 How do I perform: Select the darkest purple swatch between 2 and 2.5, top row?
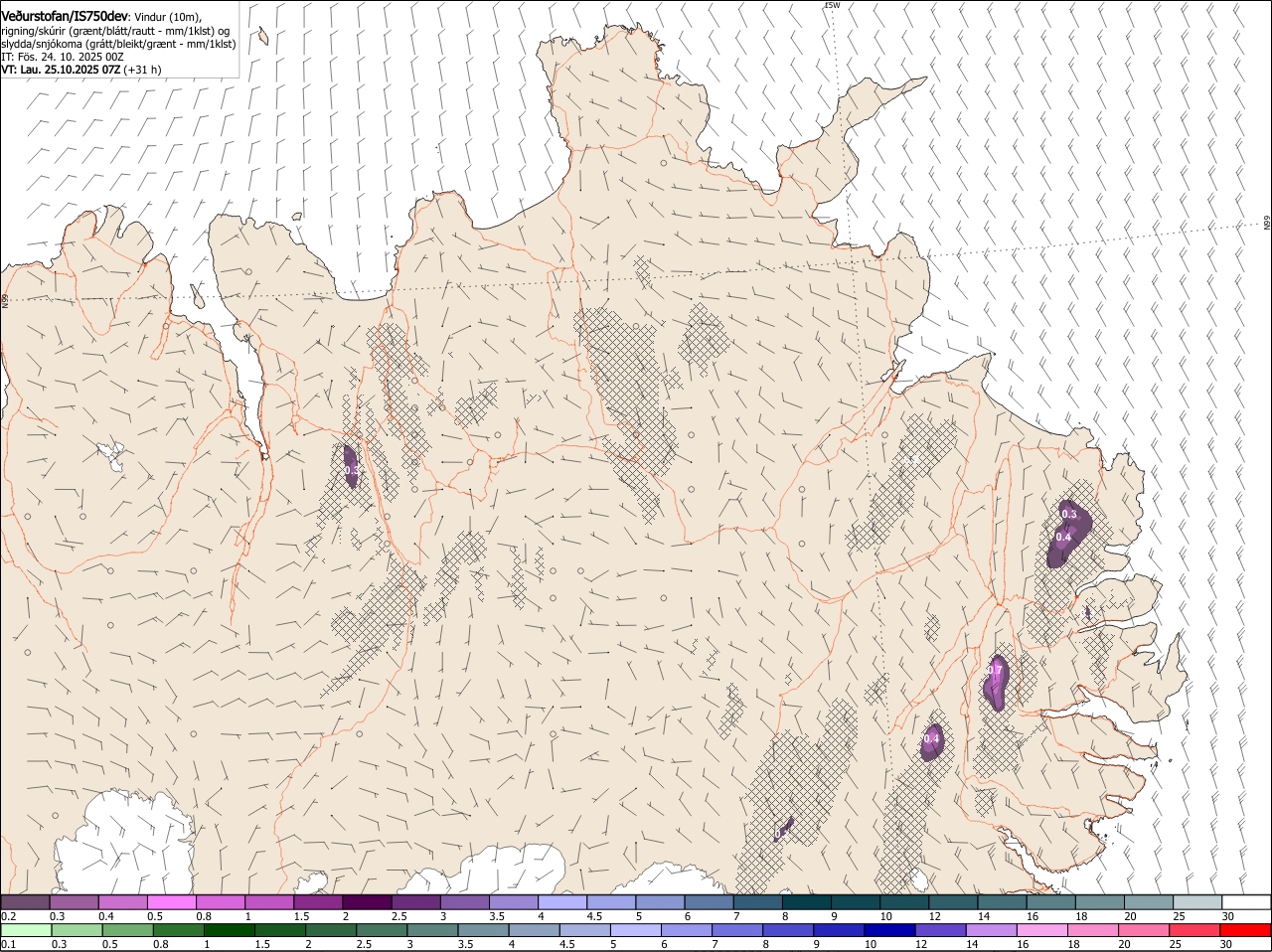[x=367, y=902]
